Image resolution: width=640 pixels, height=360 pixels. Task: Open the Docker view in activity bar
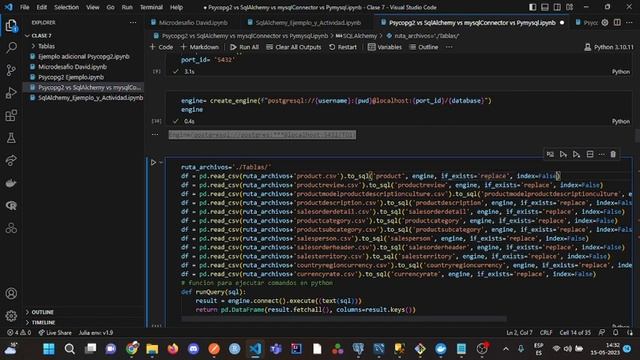coord(11,183)
